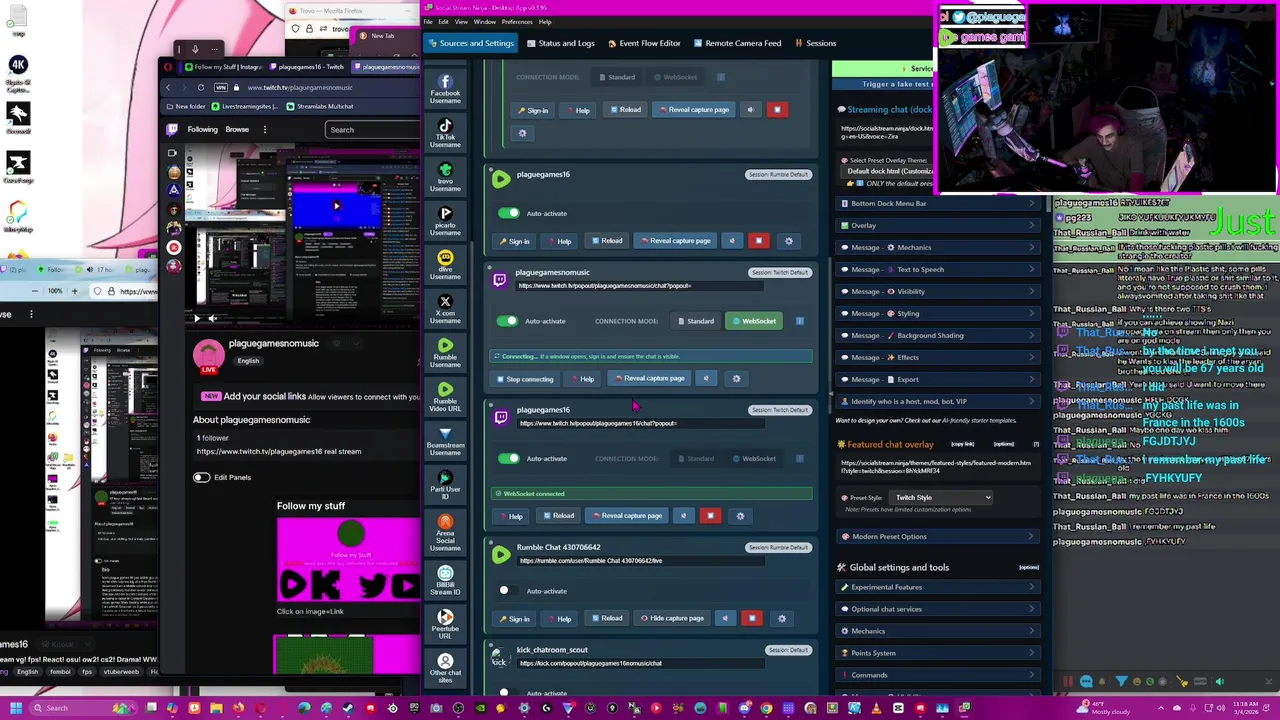This screenshot has width=1280, height=720.
Task: Expand Message - Background Shading section
Action: 938,335
